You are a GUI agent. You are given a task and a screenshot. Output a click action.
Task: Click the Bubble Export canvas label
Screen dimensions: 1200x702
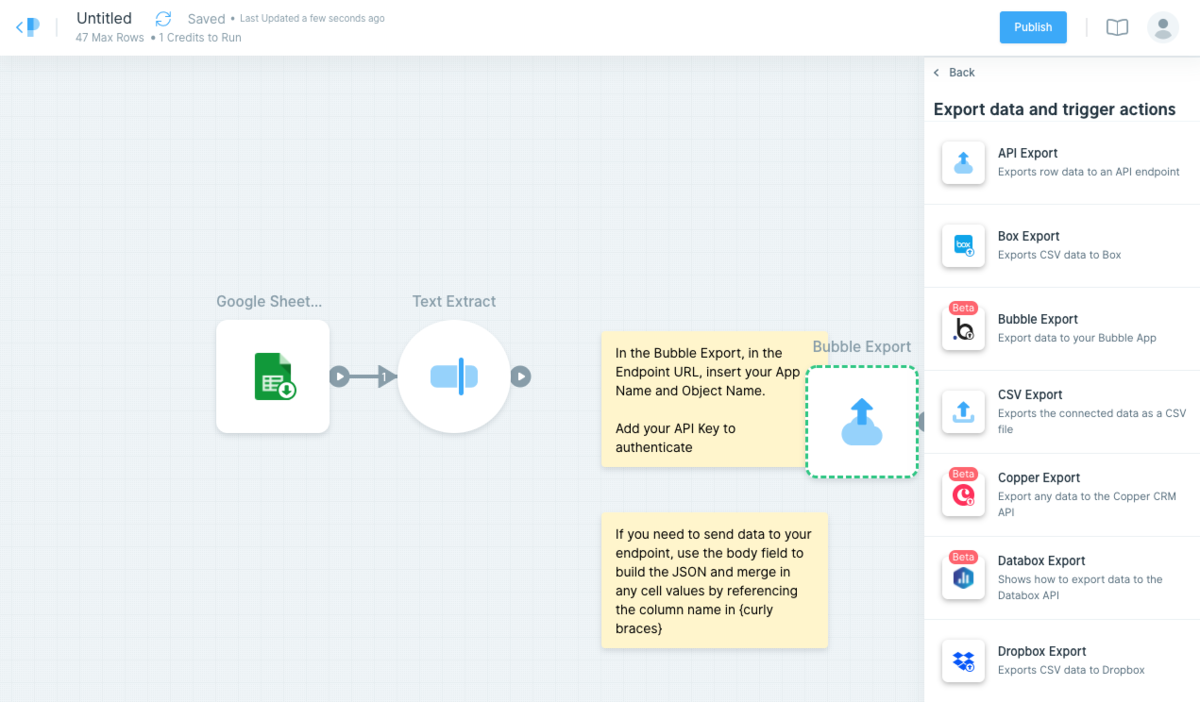tap(862, 346)
